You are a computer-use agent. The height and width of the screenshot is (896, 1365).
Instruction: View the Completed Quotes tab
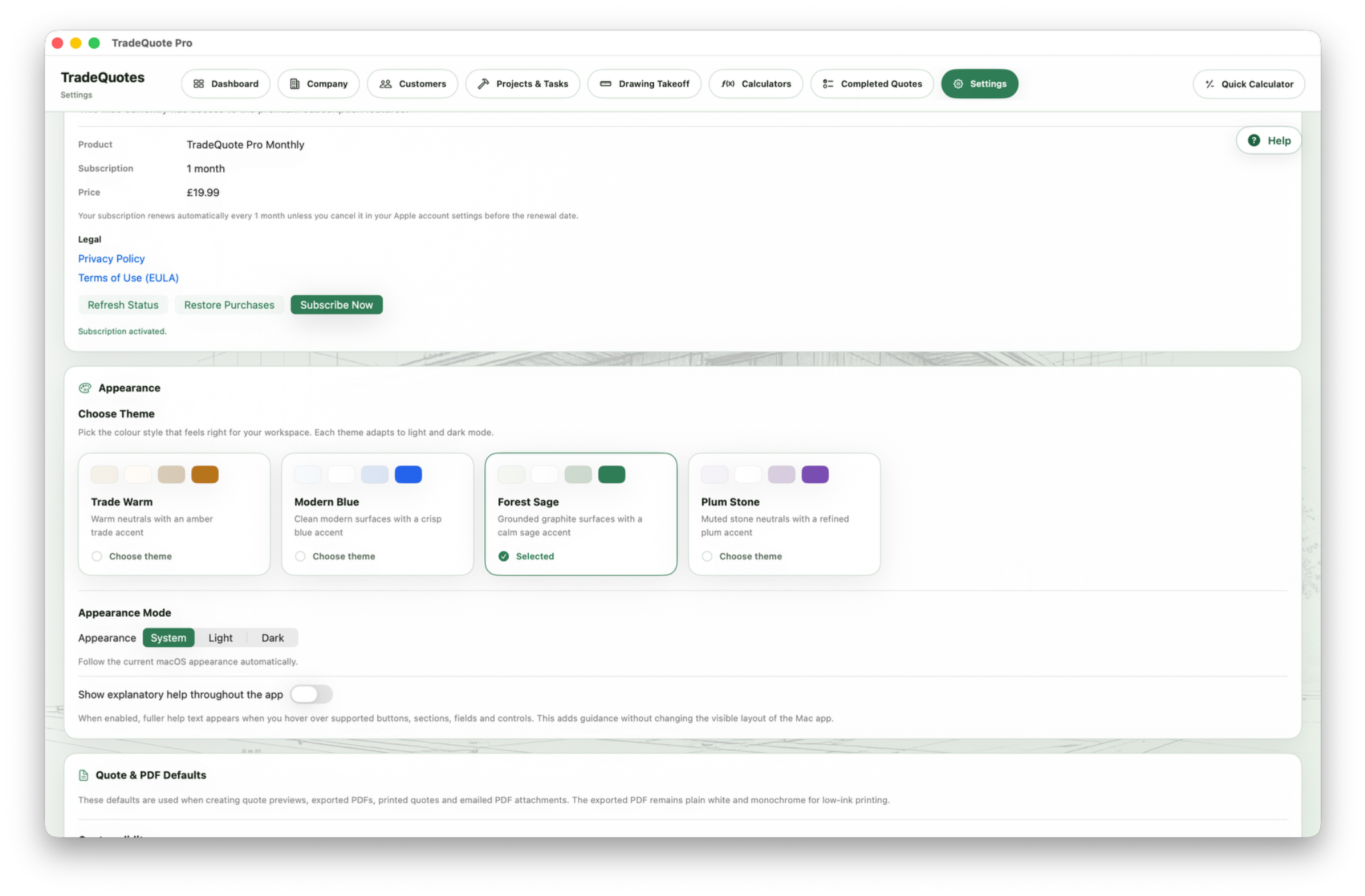point(872,84)
